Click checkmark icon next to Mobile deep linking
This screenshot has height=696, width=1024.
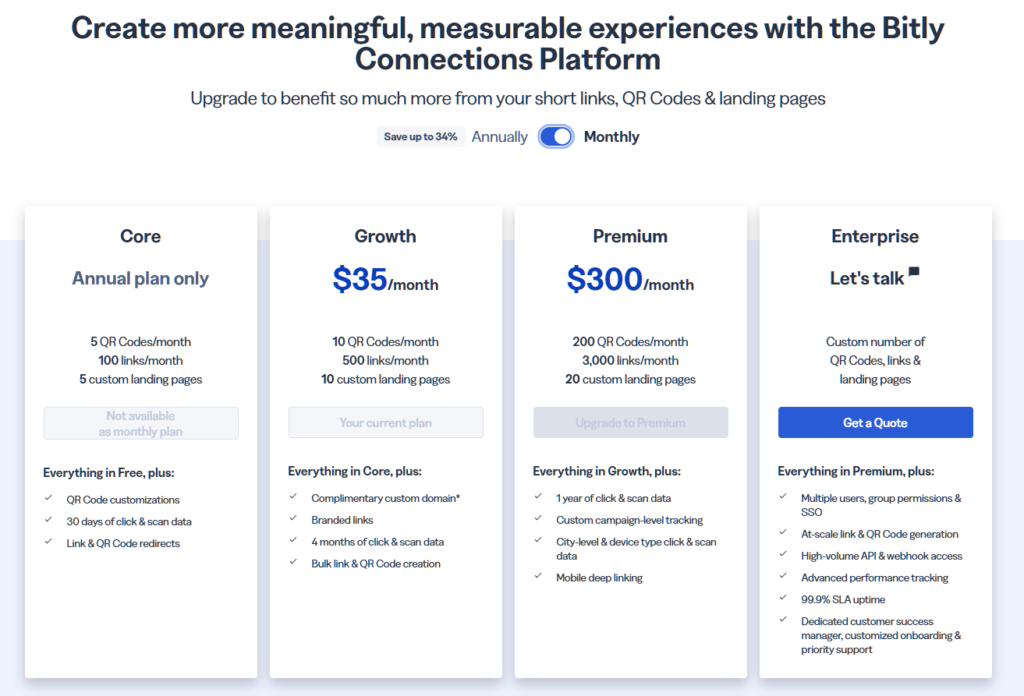pos(538,576)
